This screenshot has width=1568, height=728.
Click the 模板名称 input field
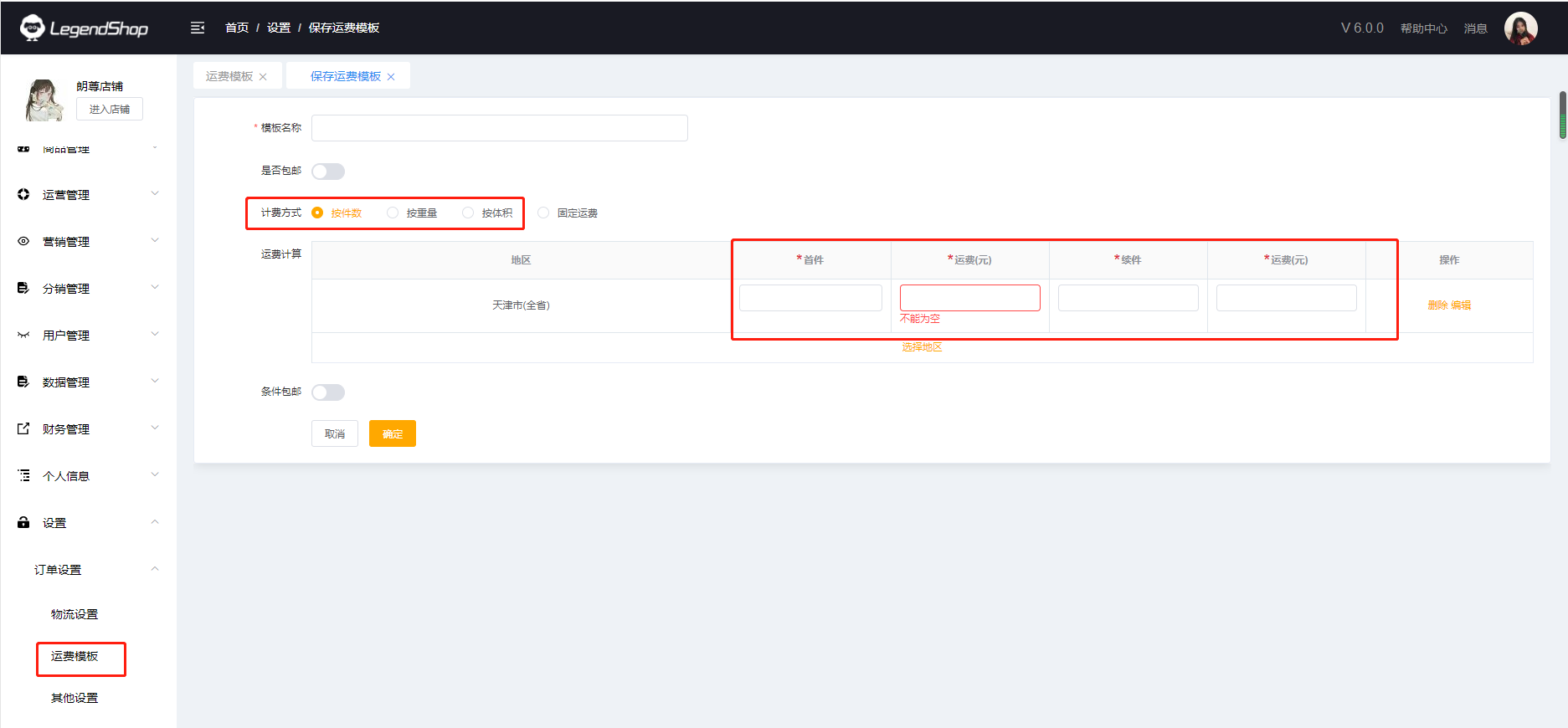(x=499, y=128)
